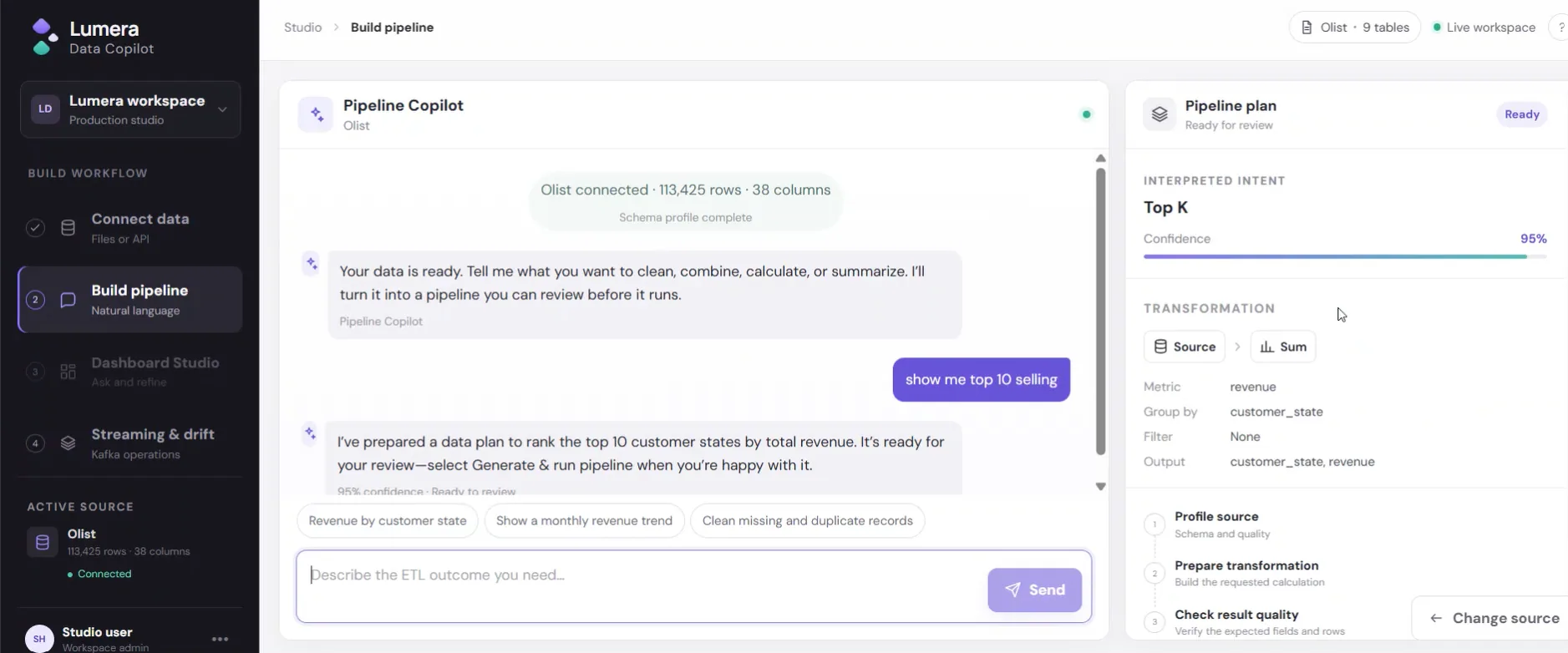Click the Olist active source database icon
This screenshot has width=1568, height=653.
[x=43, y=543]
